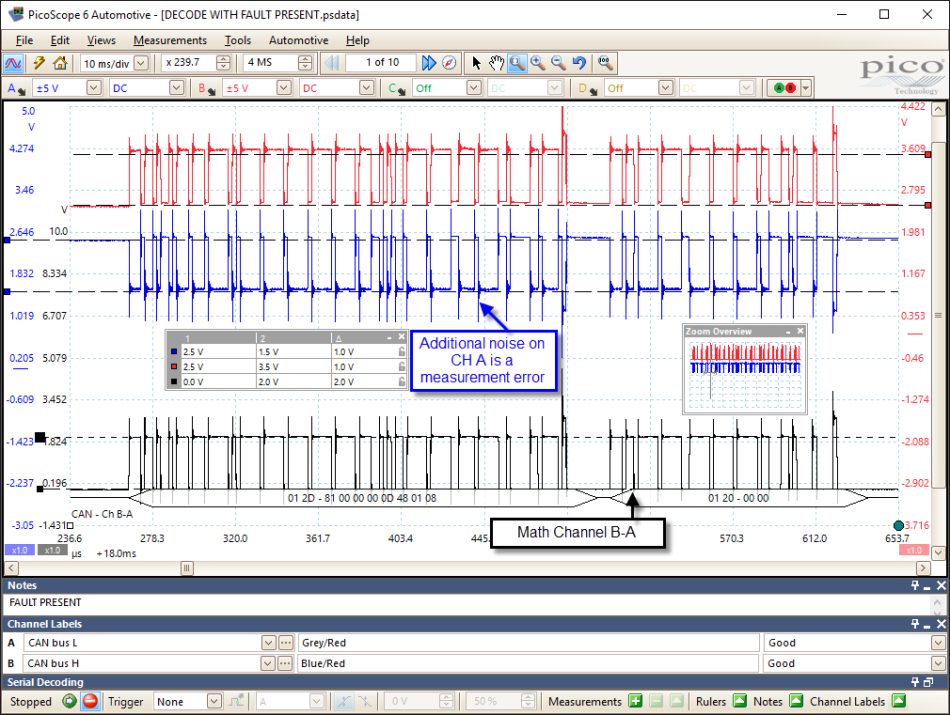
Task: Click the ellipsis button beside CAN bus H
Action: (285, 663)
